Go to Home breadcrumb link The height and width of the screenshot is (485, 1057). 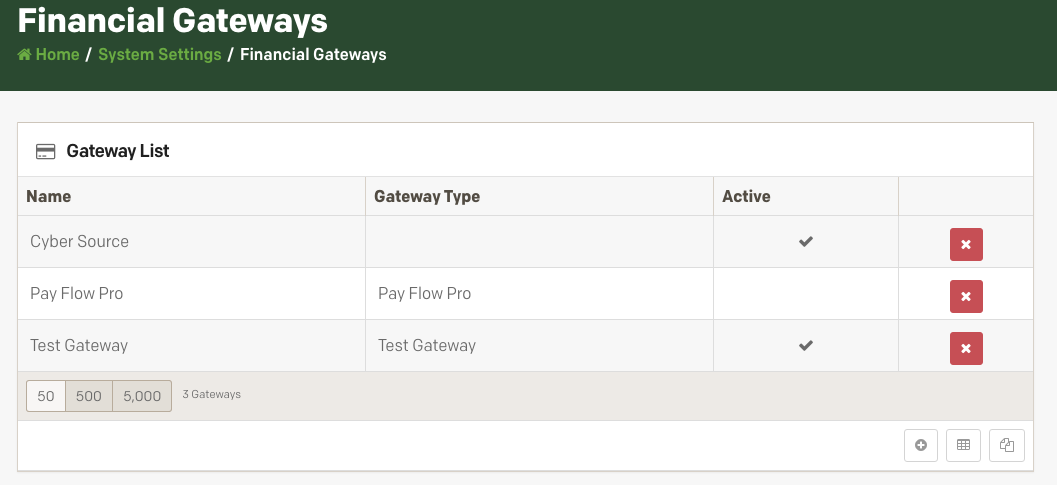pyautogui.click(x=57, y=55)
